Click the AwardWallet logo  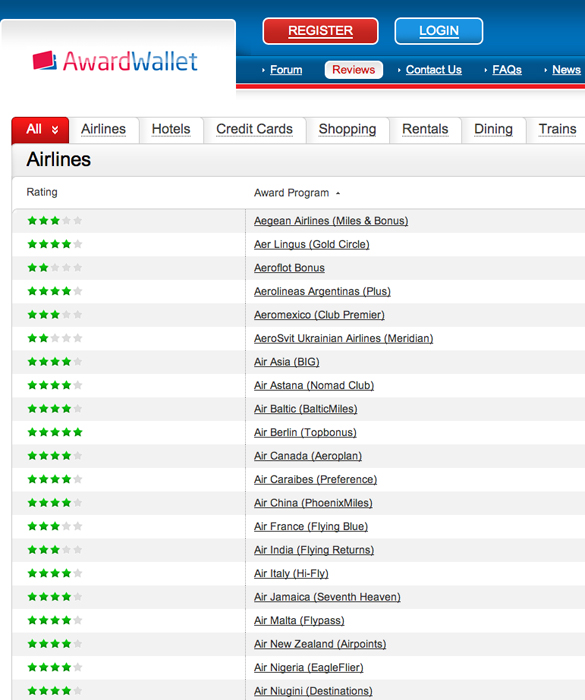tap(115, 61)
